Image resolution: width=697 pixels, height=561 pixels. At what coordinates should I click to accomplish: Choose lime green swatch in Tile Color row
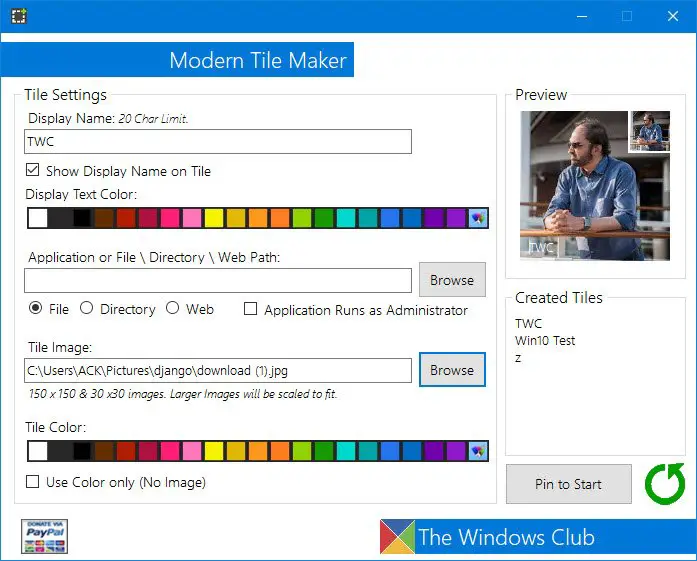(302, 452)
